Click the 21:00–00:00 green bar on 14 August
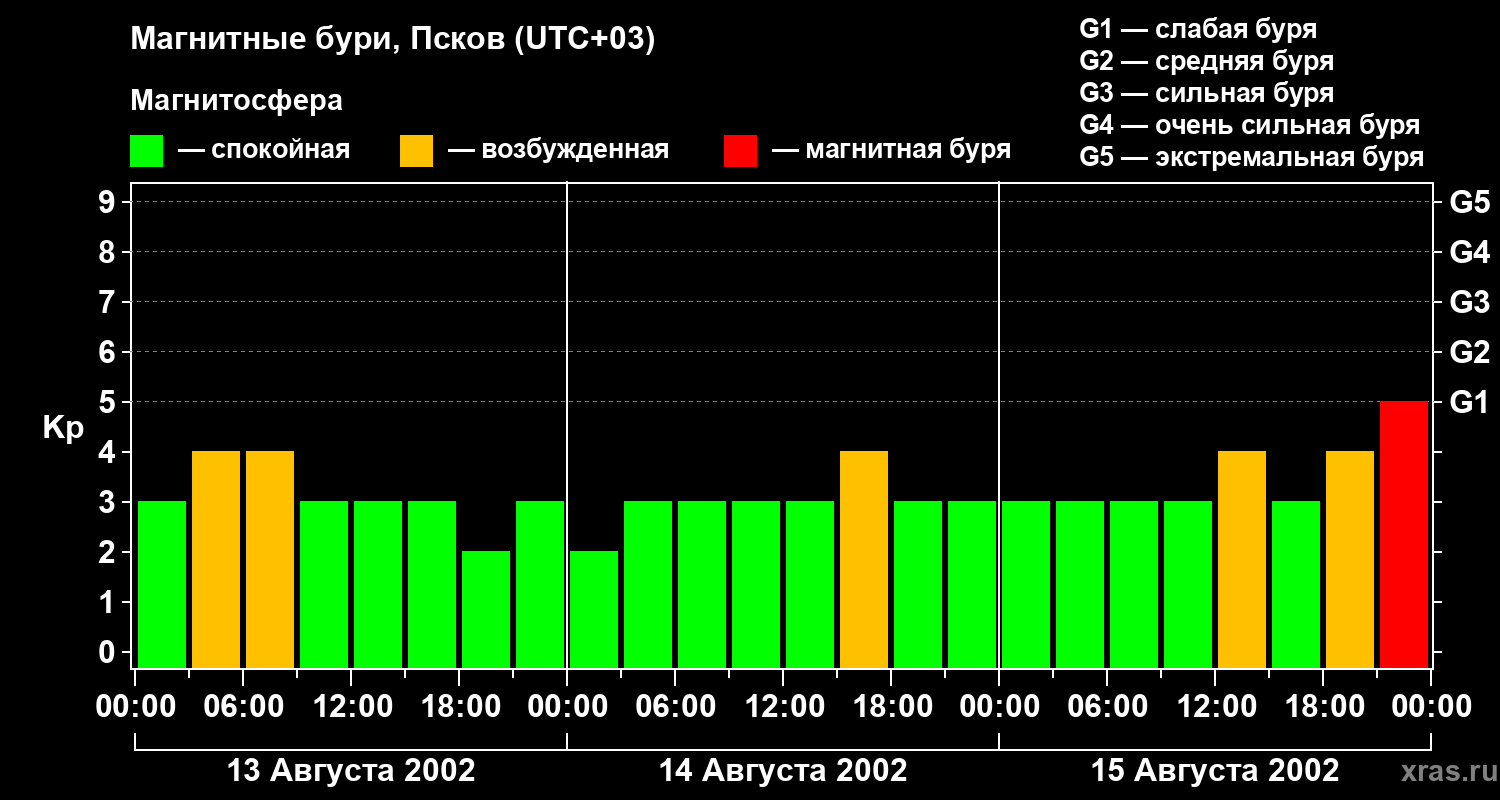Viewport: 1500px width, 800px height. pyautogui.click(x=972, y=584)
